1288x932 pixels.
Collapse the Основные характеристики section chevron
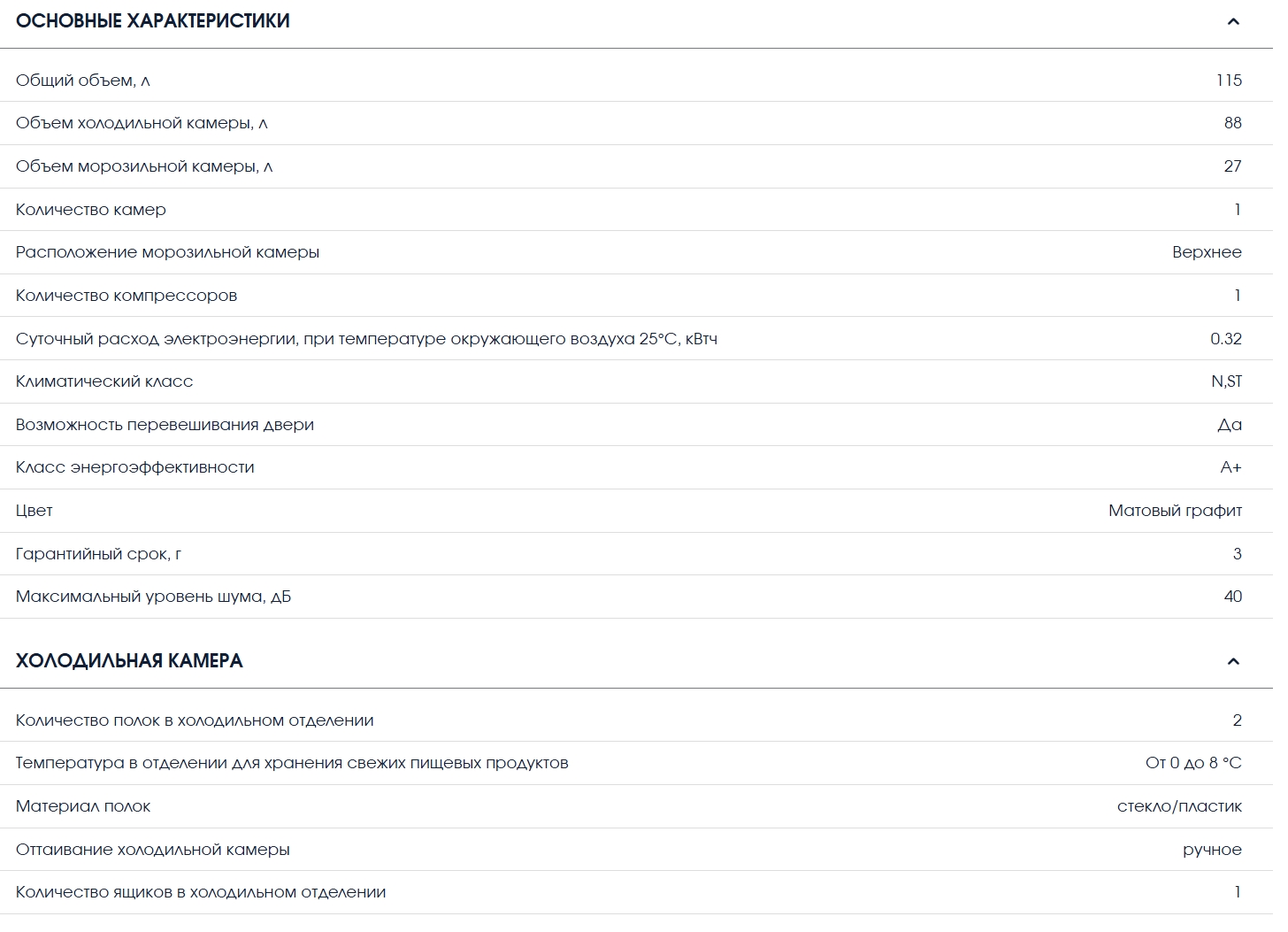[x=1233, y=21]
